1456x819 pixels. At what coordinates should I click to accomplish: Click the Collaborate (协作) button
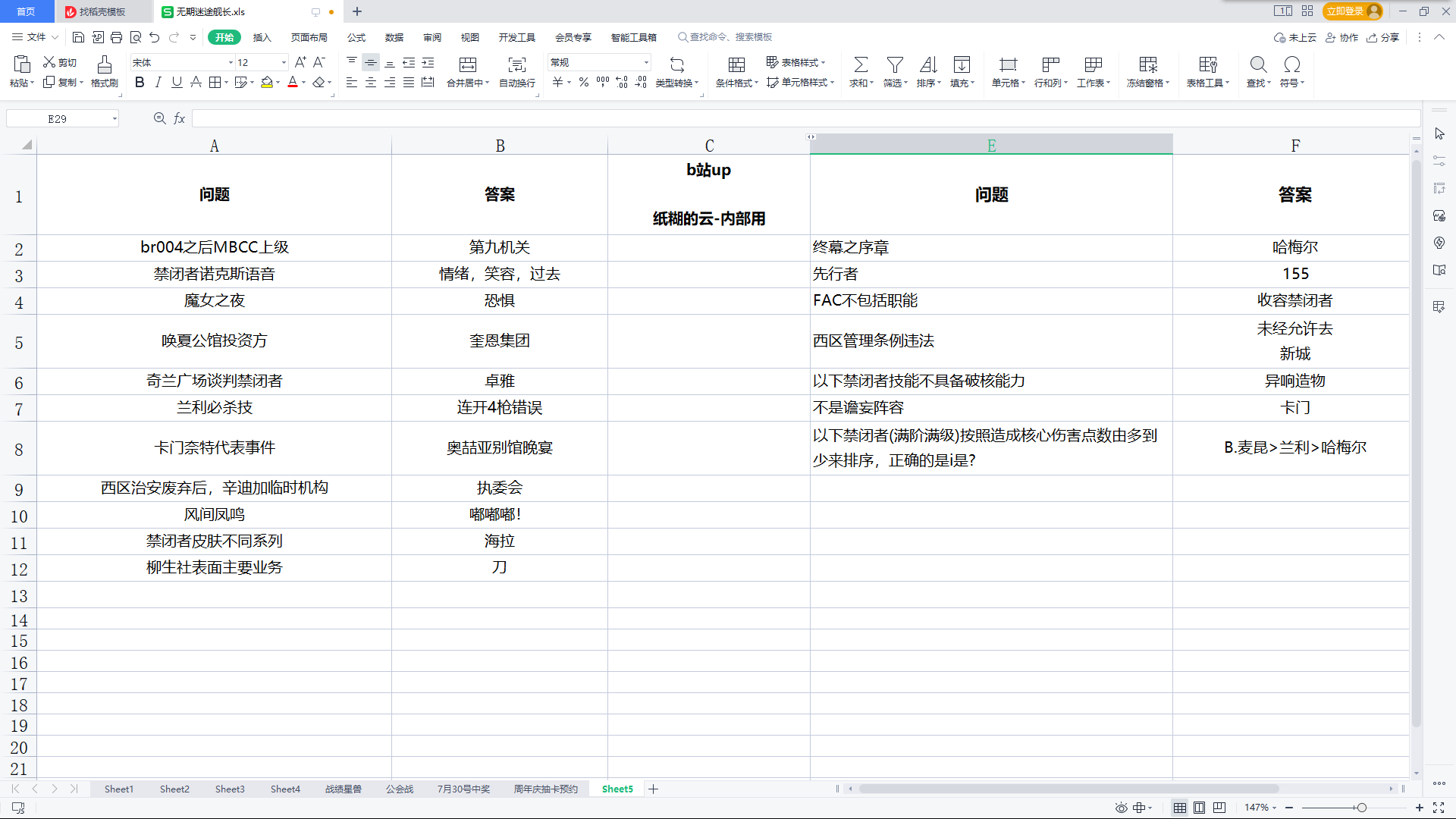(1341, 37)
